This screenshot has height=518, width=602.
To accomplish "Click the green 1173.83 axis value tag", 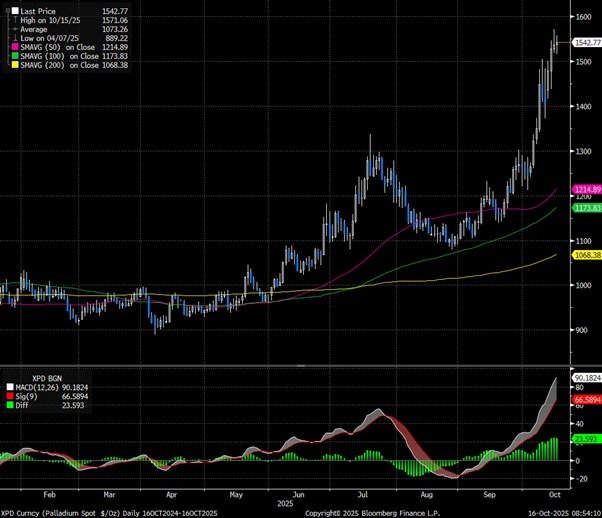I will click(x=584, y=208).
